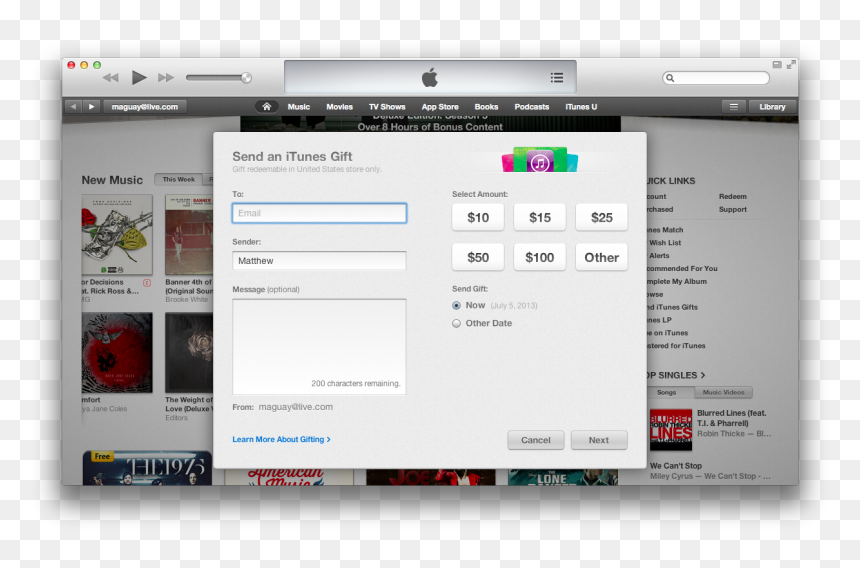This screenshot has height=568, width=860.
Task: Click the Brooke White artist name
Action: click(186, 300)
